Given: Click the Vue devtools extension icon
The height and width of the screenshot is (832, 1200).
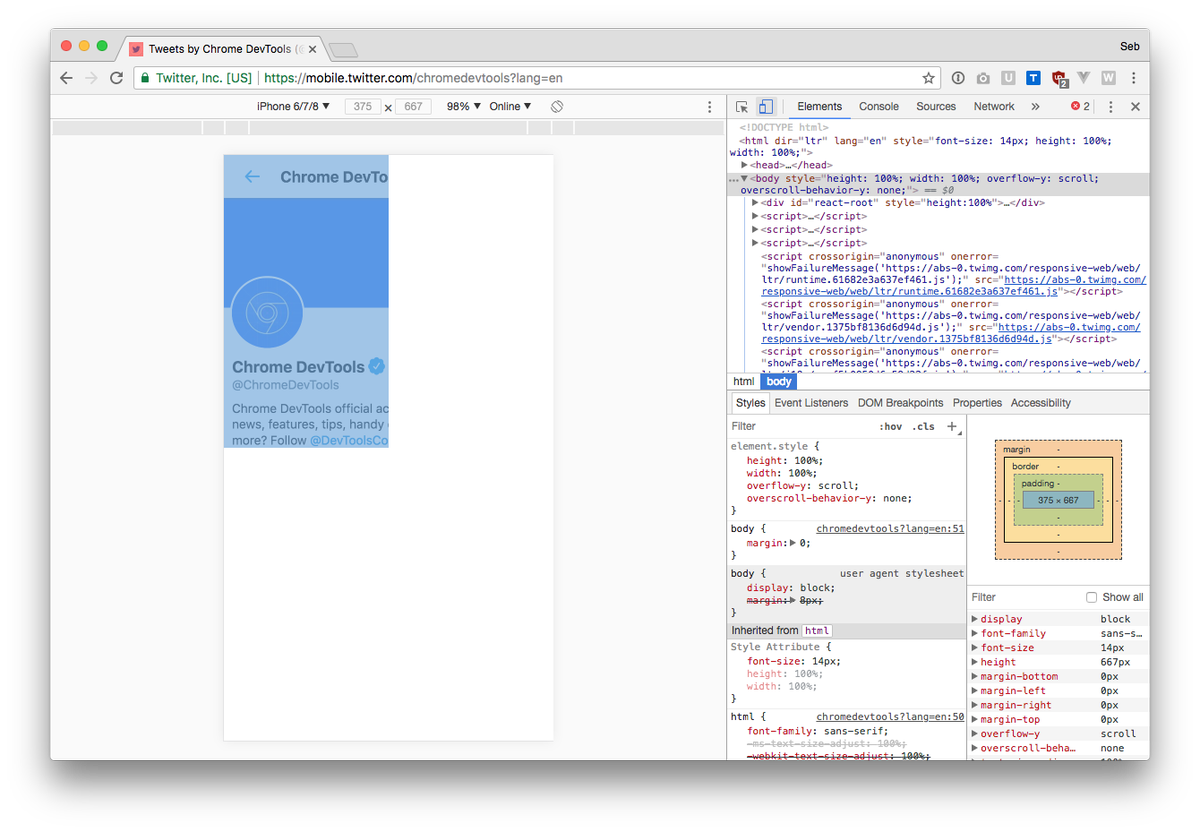Looking at the screenshot, I should coord(1084,78).
